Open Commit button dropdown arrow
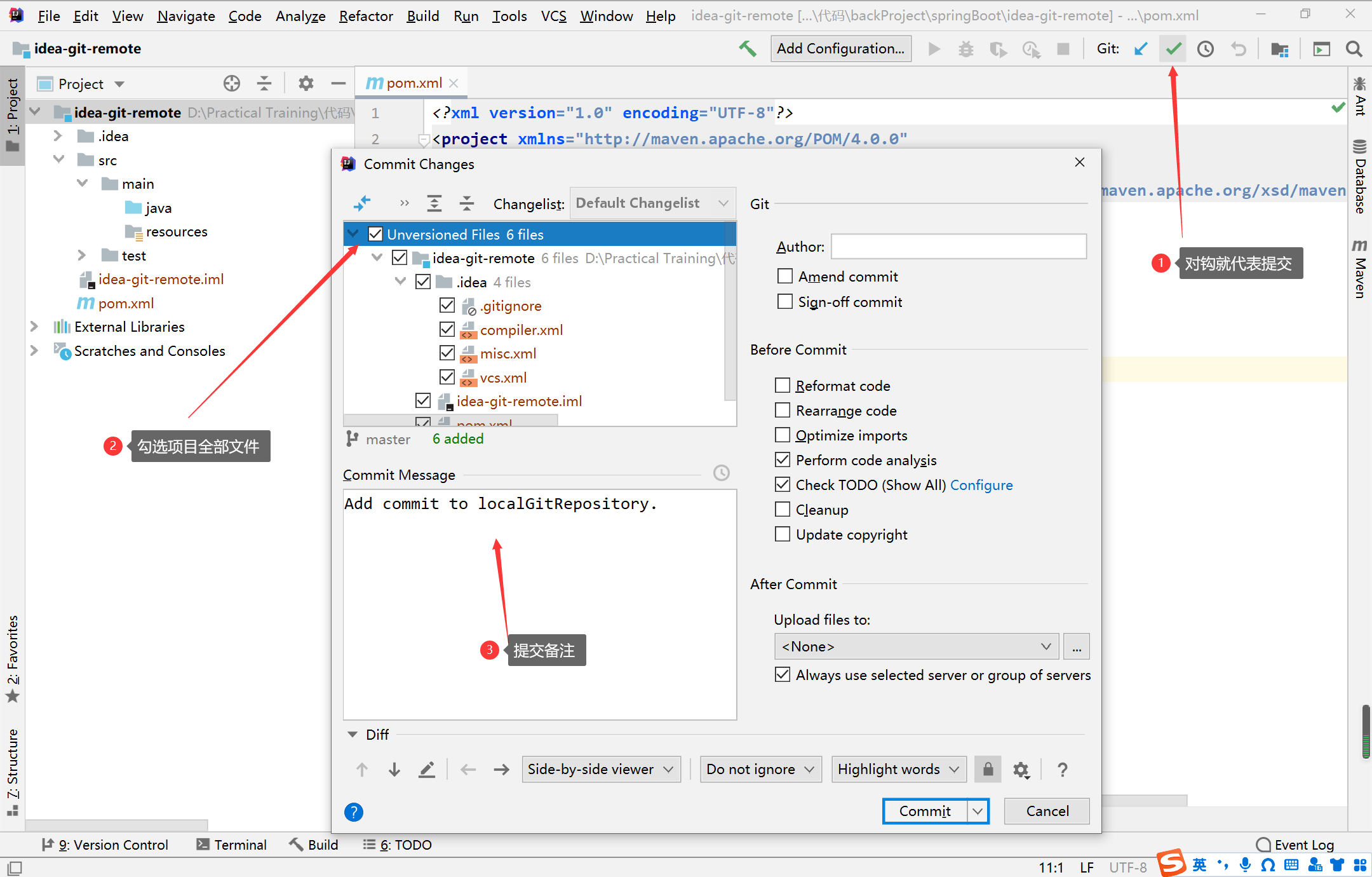Screen dimensions: 1372x877 pos(978,811)
